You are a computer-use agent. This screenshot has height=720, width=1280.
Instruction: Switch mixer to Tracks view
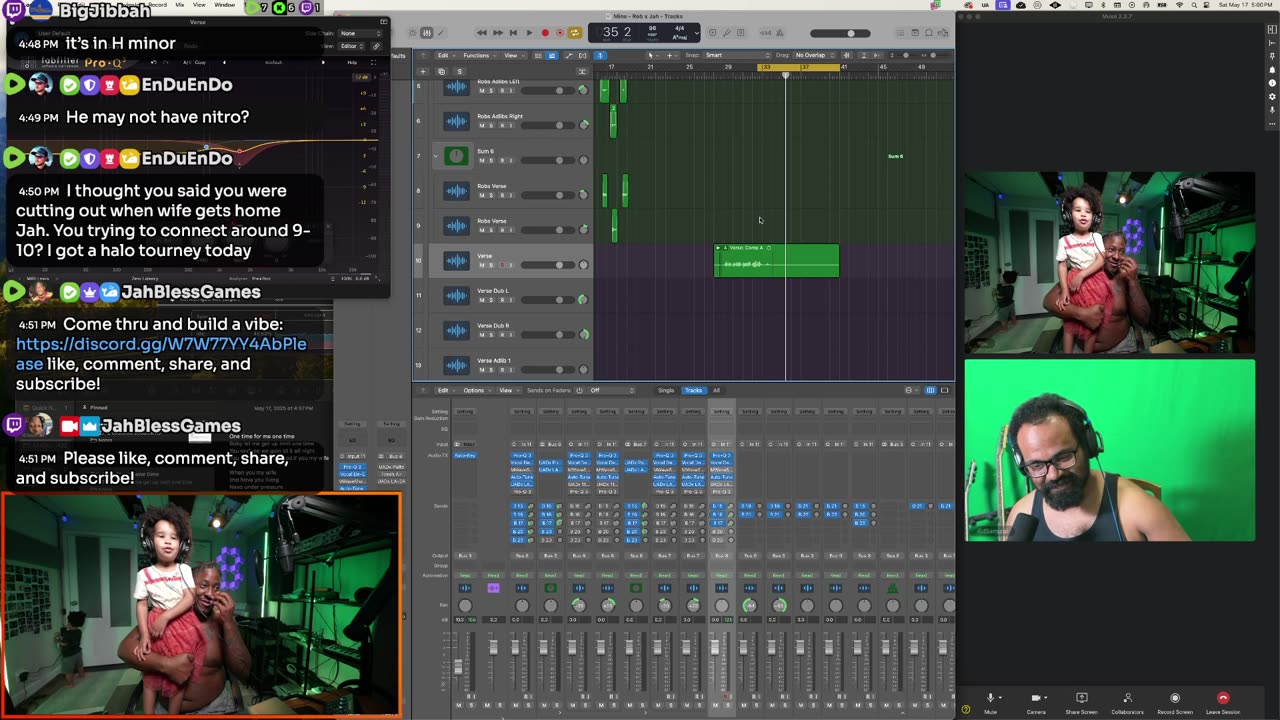694,390
